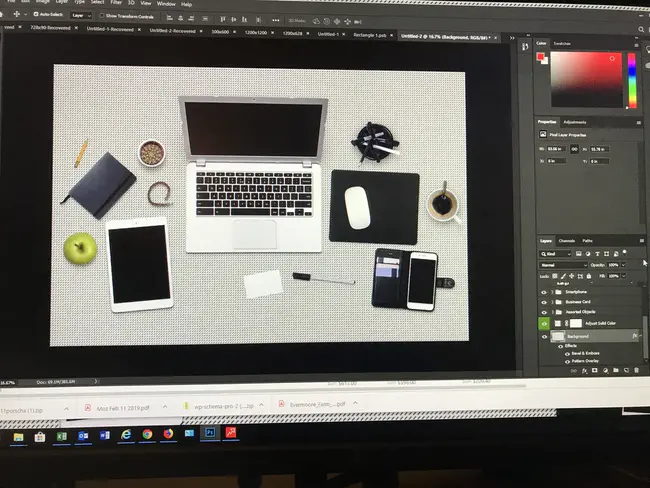Create new fill or adjustment layer icon
The width and height of the screenshot is (650, 488).
[606, 371]
